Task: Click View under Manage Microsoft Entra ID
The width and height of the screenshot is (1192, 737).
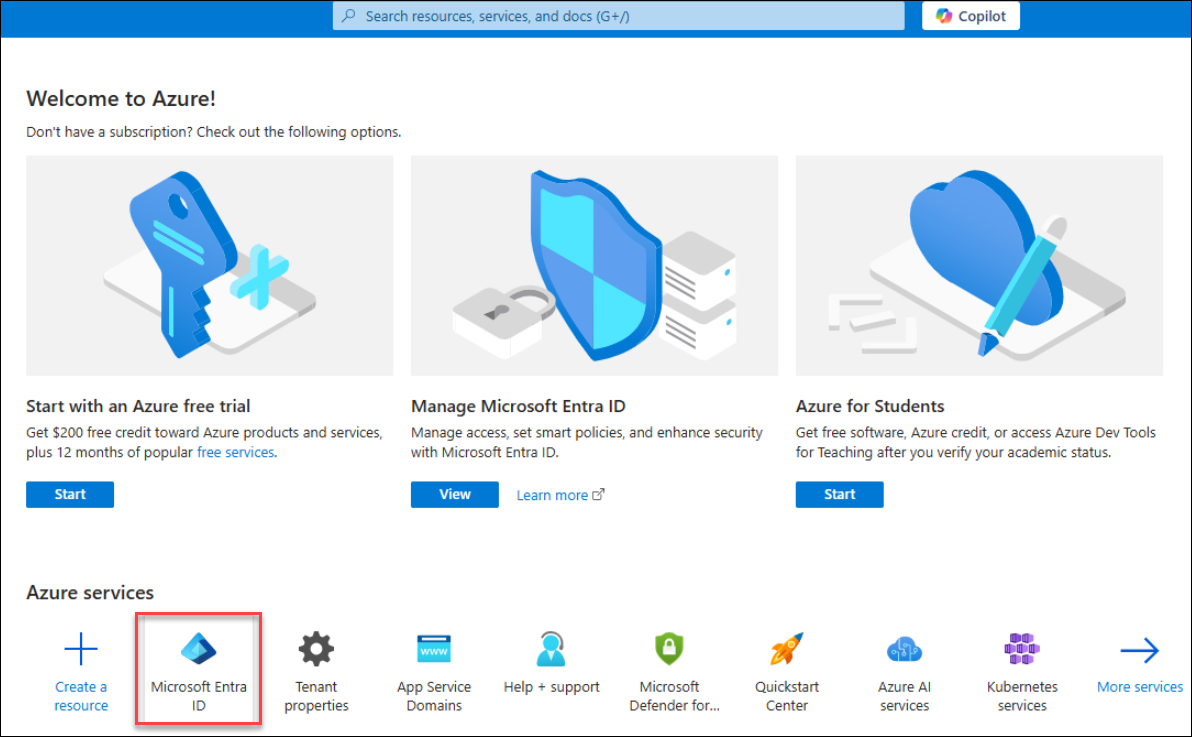Action: coord(455,494)
